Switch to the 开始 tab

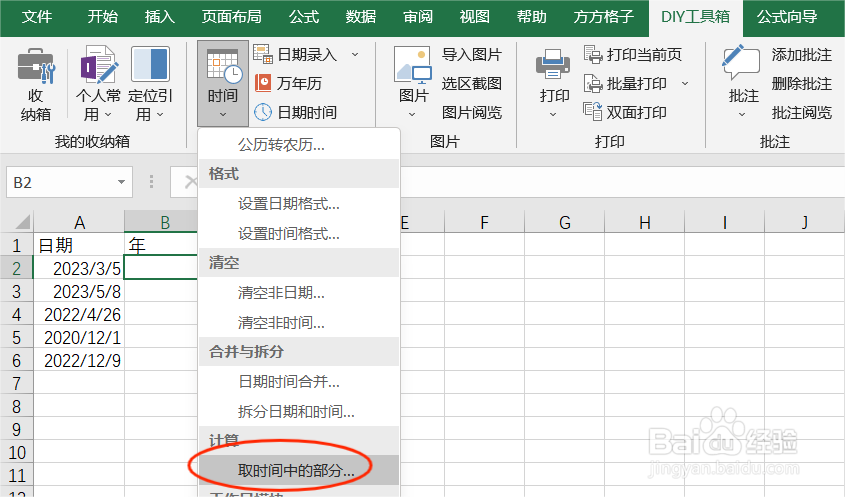point(102,17)
